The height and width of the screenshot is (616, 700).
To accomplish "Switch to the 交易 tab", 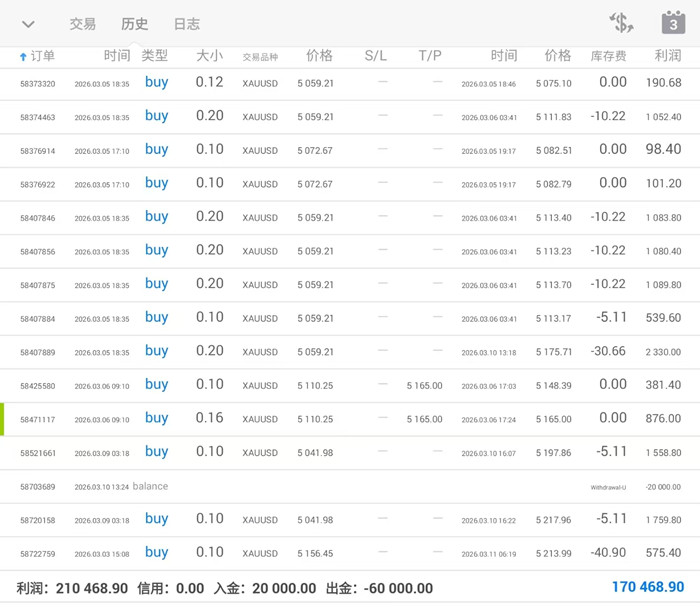I will coord(83,24).
